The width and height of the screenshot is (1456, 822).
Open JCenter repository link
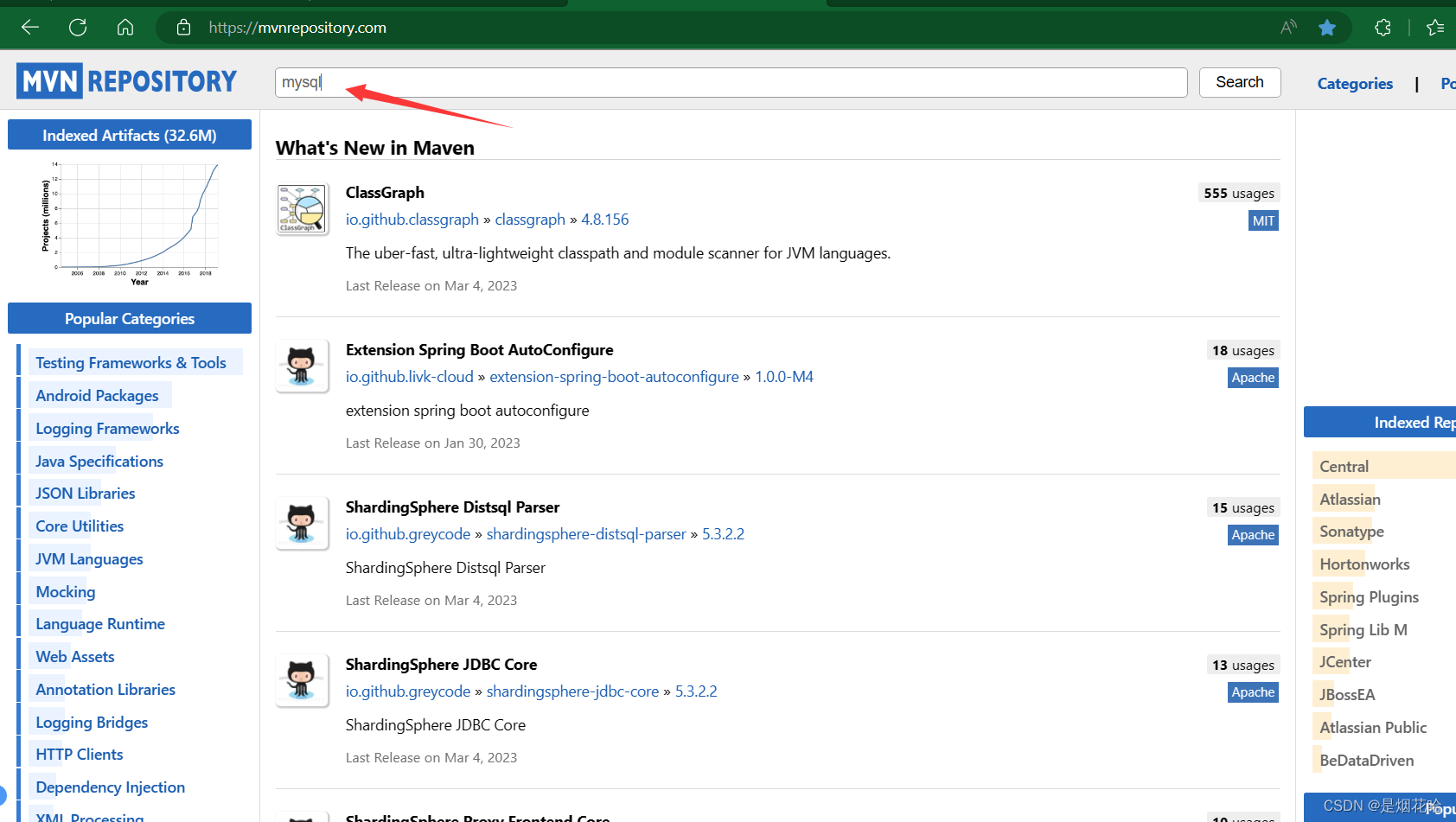click(1345, 662)
